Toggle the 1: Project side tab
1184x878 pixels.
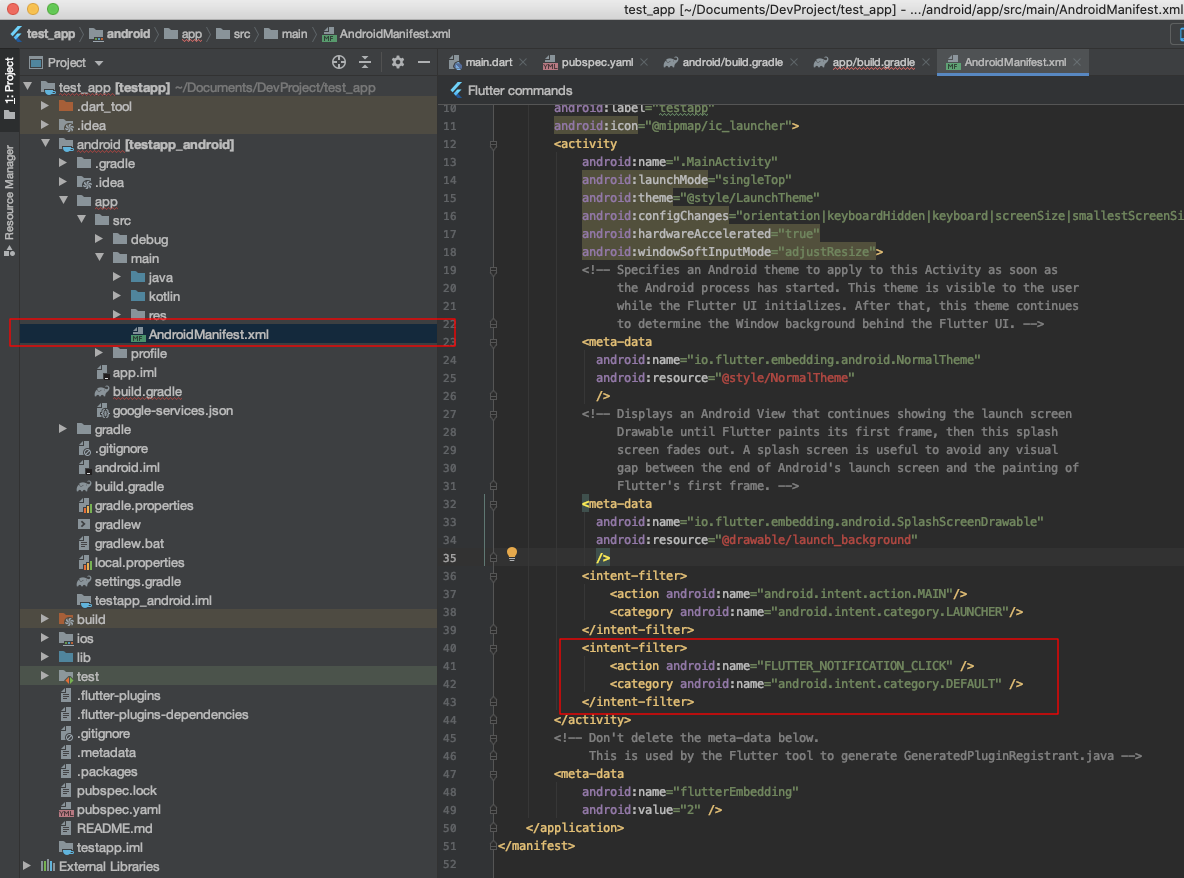point(9,88)
